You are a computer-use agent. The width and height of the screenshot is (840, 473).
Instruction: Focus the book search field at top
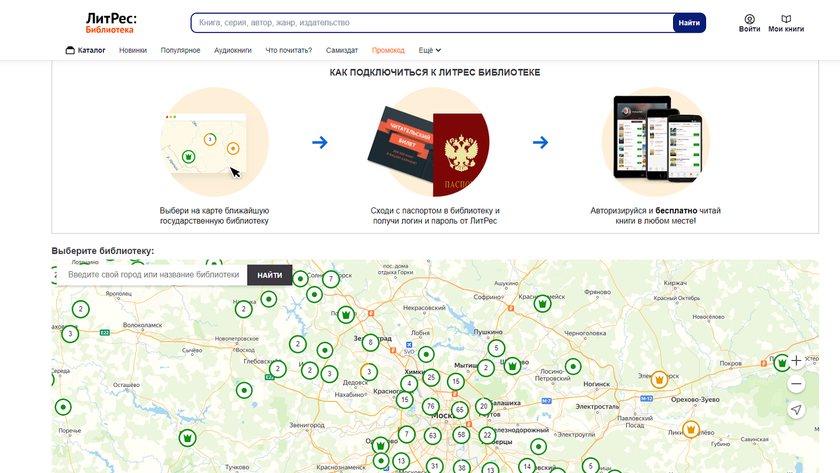(x=432, y=22)
